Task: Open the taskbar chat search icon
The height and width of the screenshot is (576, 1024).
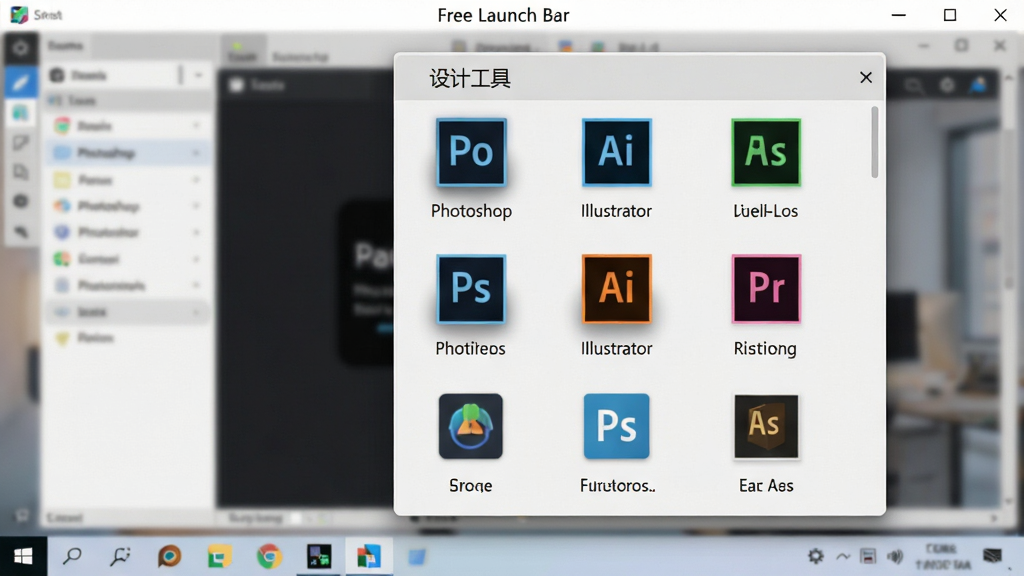Action: (120, 556)
